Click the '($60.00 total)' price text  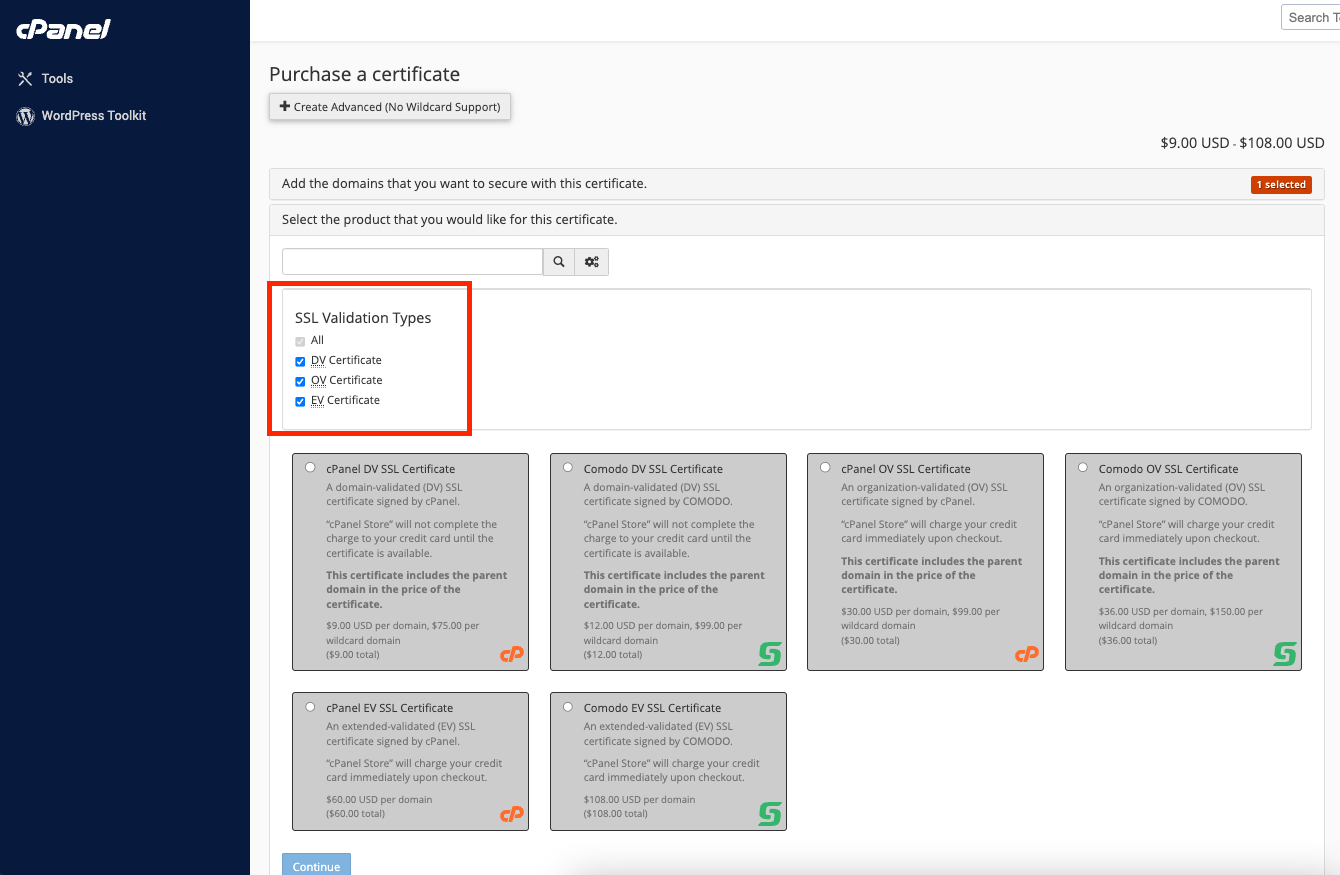pyautogui.click(x=355, y=814)
